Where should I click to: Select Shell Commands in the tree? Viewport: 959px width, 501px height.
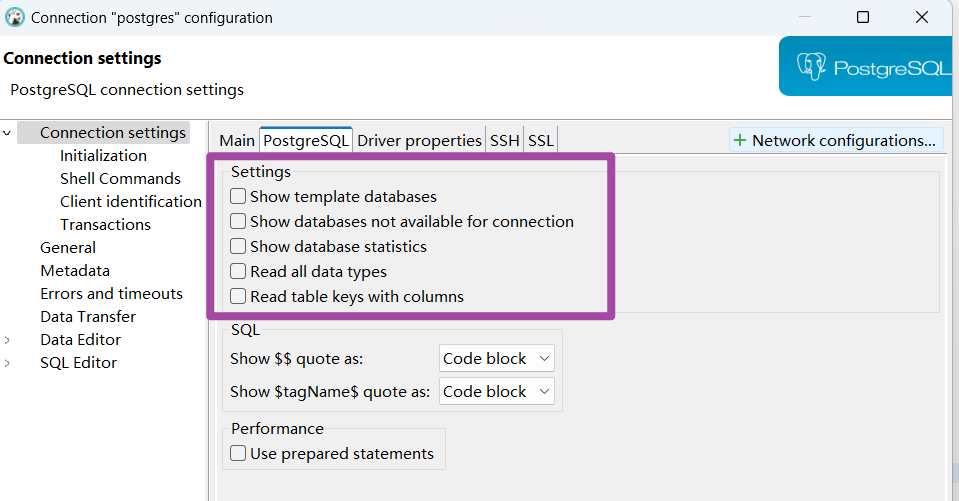(120, 179)
